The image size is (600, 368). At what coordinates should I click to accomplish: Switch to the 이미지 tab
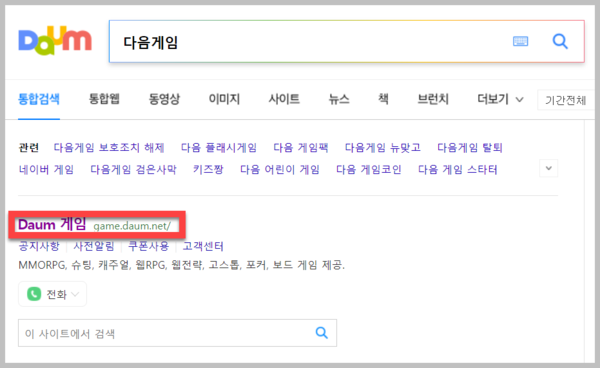[x=224, y=99]
